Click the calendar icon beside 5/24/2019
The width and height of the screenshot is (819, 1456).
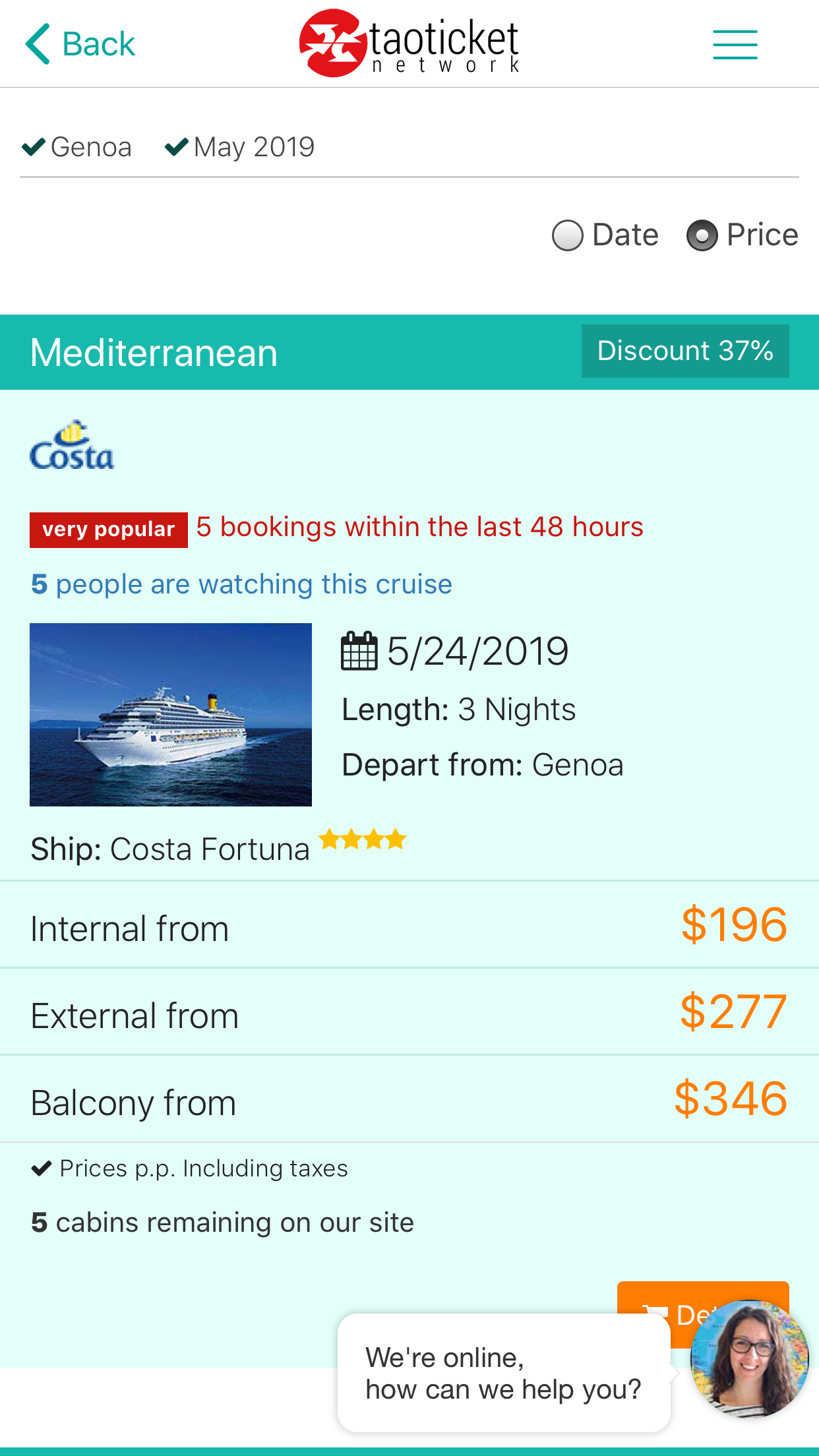[359, 652]
